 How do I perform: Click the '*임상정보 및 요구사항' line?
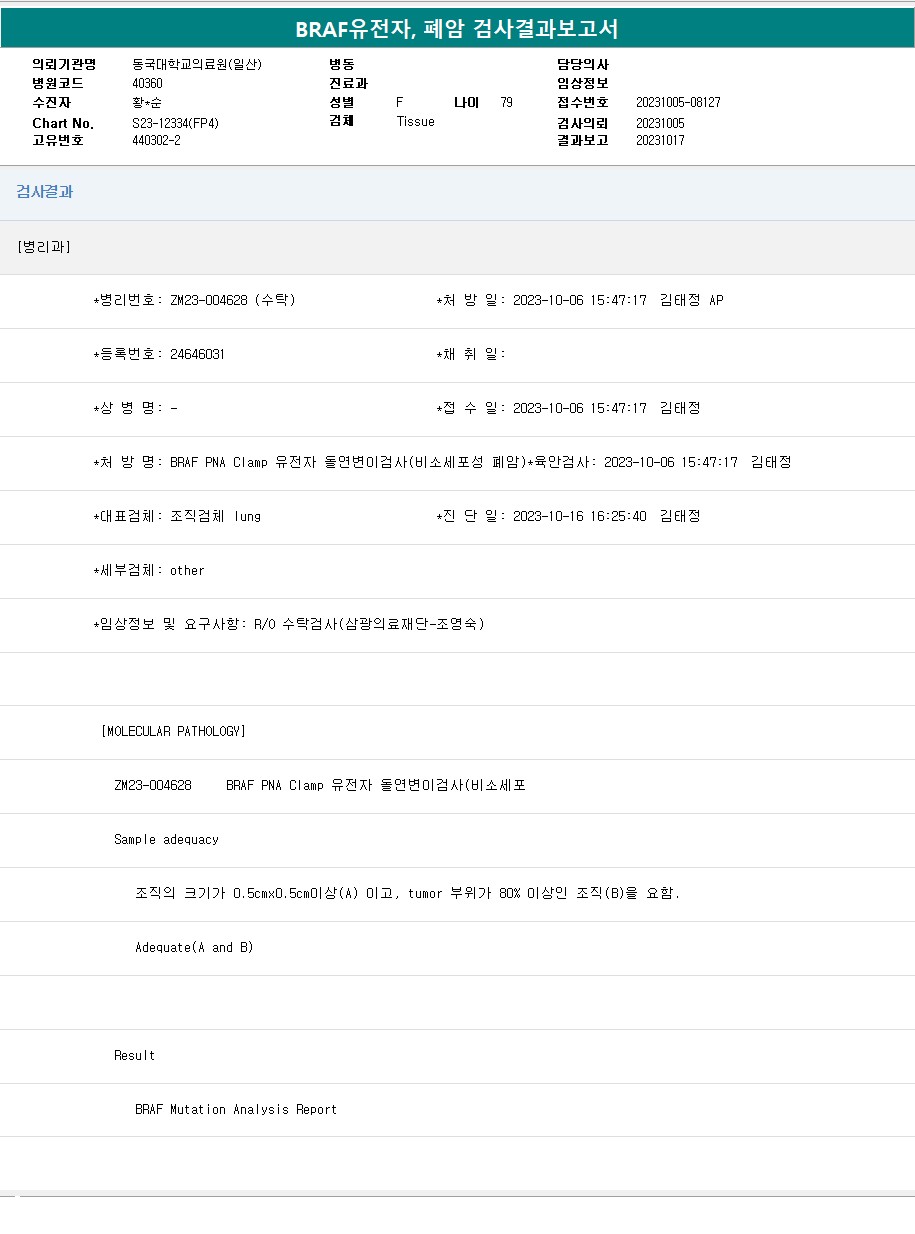click(x=289, y=624)
